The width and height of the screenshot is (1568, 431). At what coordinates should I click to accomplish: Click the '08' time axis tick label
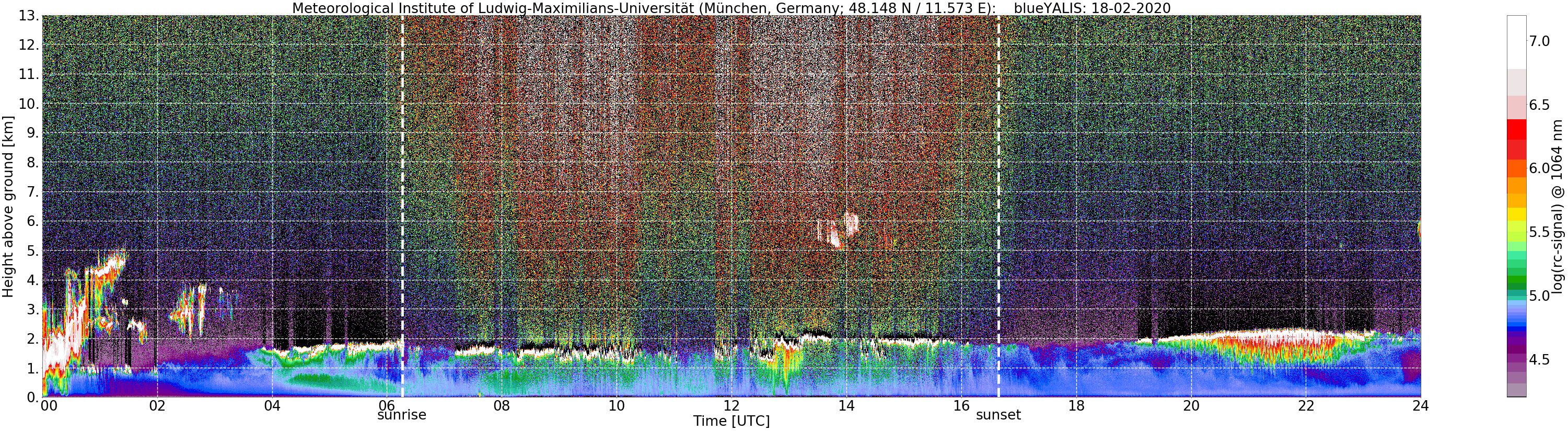tap(502, 406)
